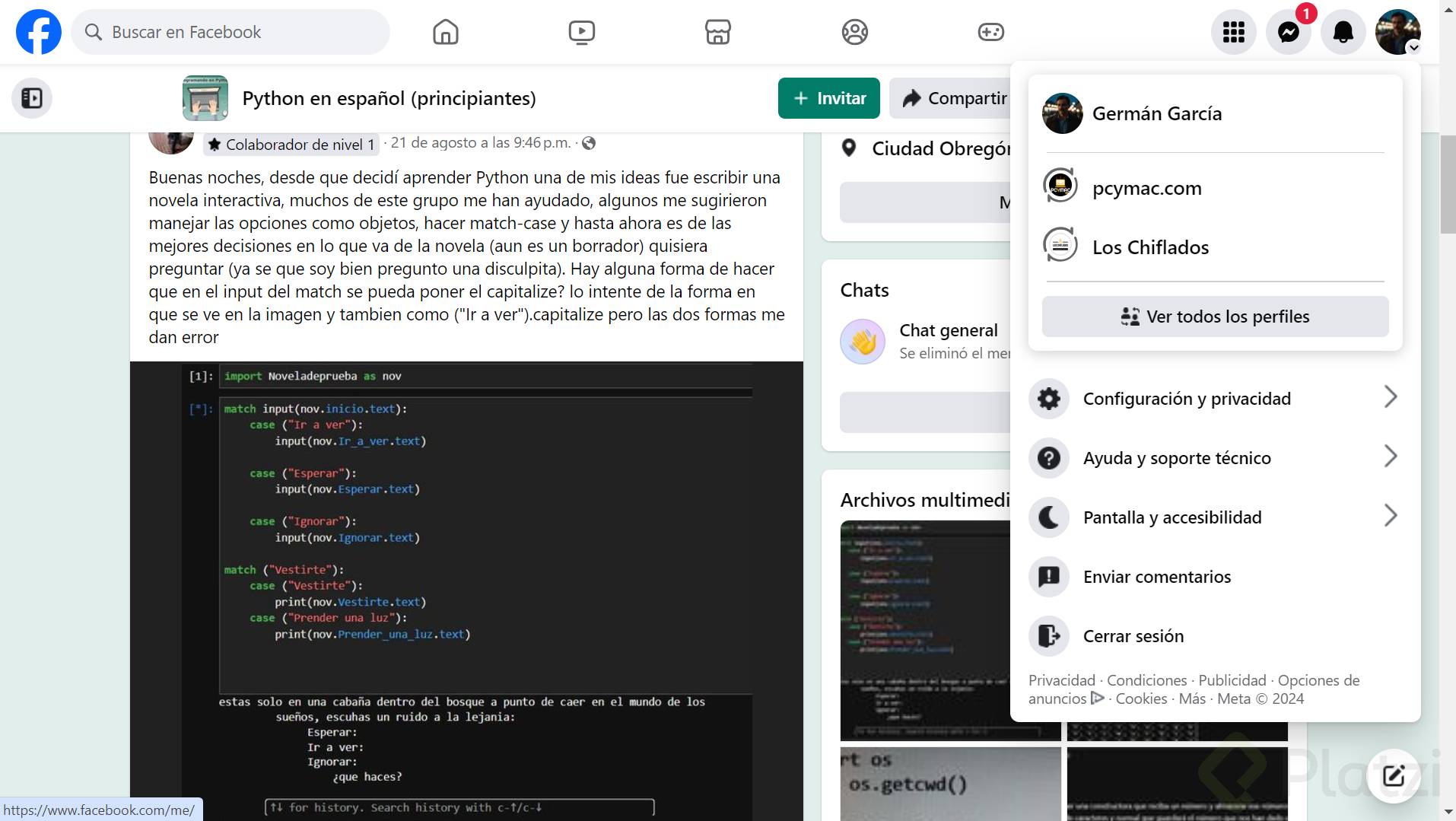Select Pantalla y accesibilidad menu item
The image size is (1456, 821).
pyautogui.click(x=1215, y=517)
